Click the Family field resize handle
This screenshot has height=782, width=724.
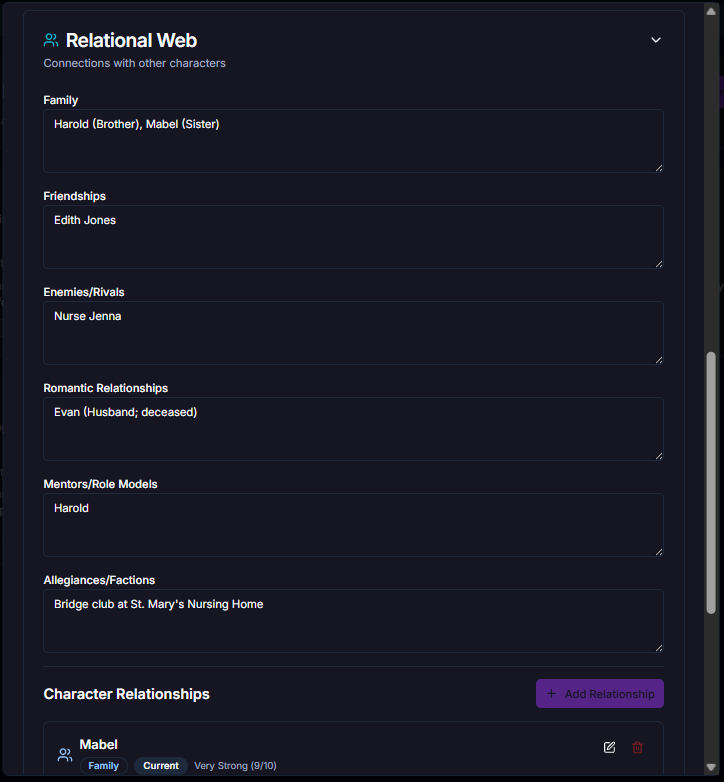point(658,168)
